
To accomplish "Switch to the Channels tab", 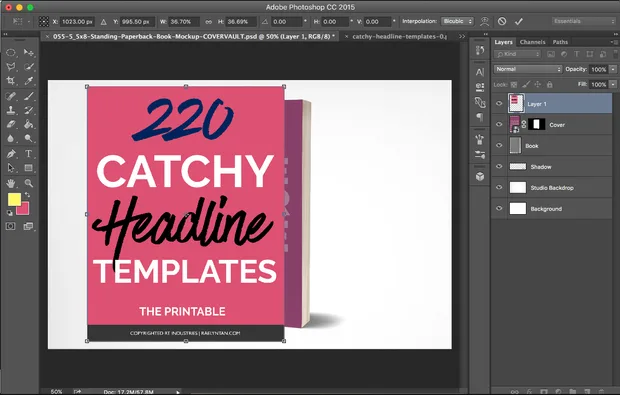I will [x=532, y=42].
